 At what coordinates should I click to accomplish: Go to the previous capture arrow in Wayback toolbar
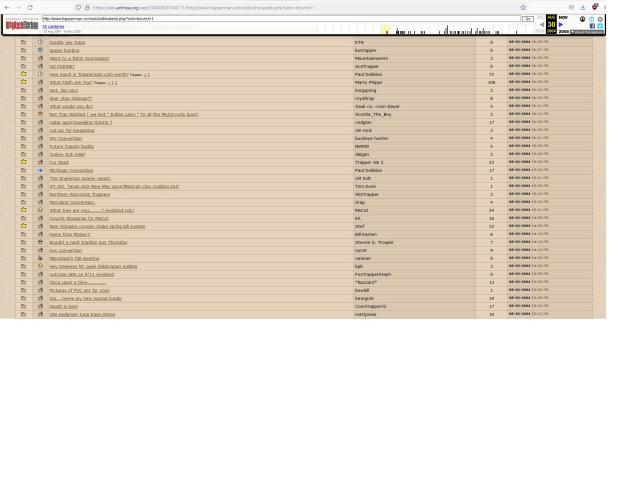[x=542, y=25]
